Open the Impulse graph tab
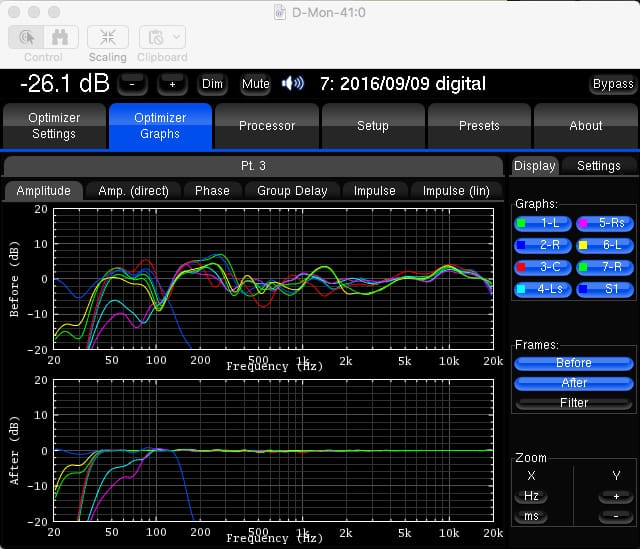The height and width of the screenshot is (549, 640). 375,191
